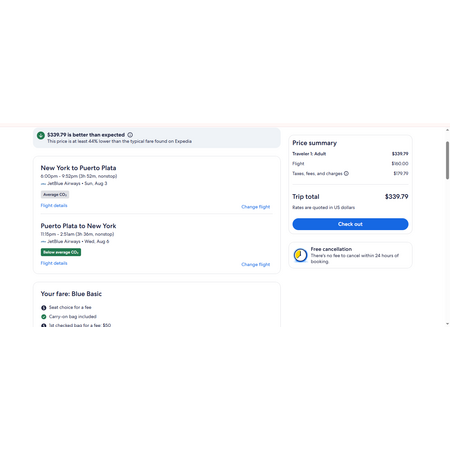The height and width of the screenshot is (450, 450).
Task: Click the scrollbar down arrow
Action: (x=447, y=324)
